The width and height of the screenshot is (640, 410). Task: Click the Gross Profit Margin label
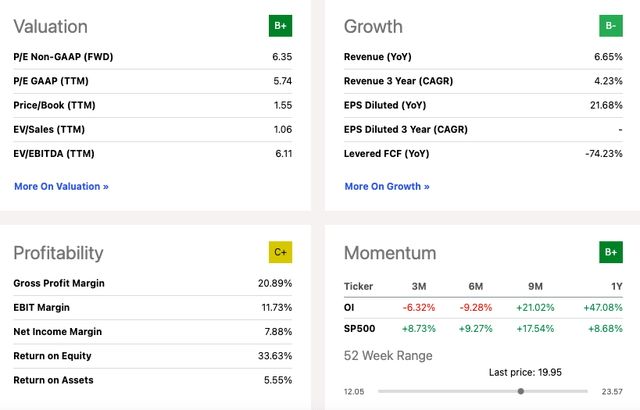(59, 283)
